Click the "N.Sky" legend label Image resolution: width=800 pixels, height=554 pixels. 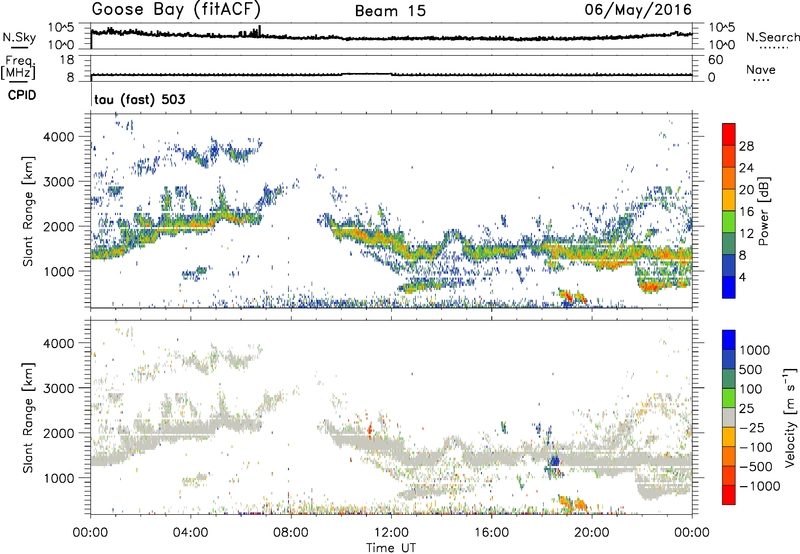pyautogui.click(x=19, y=37)
